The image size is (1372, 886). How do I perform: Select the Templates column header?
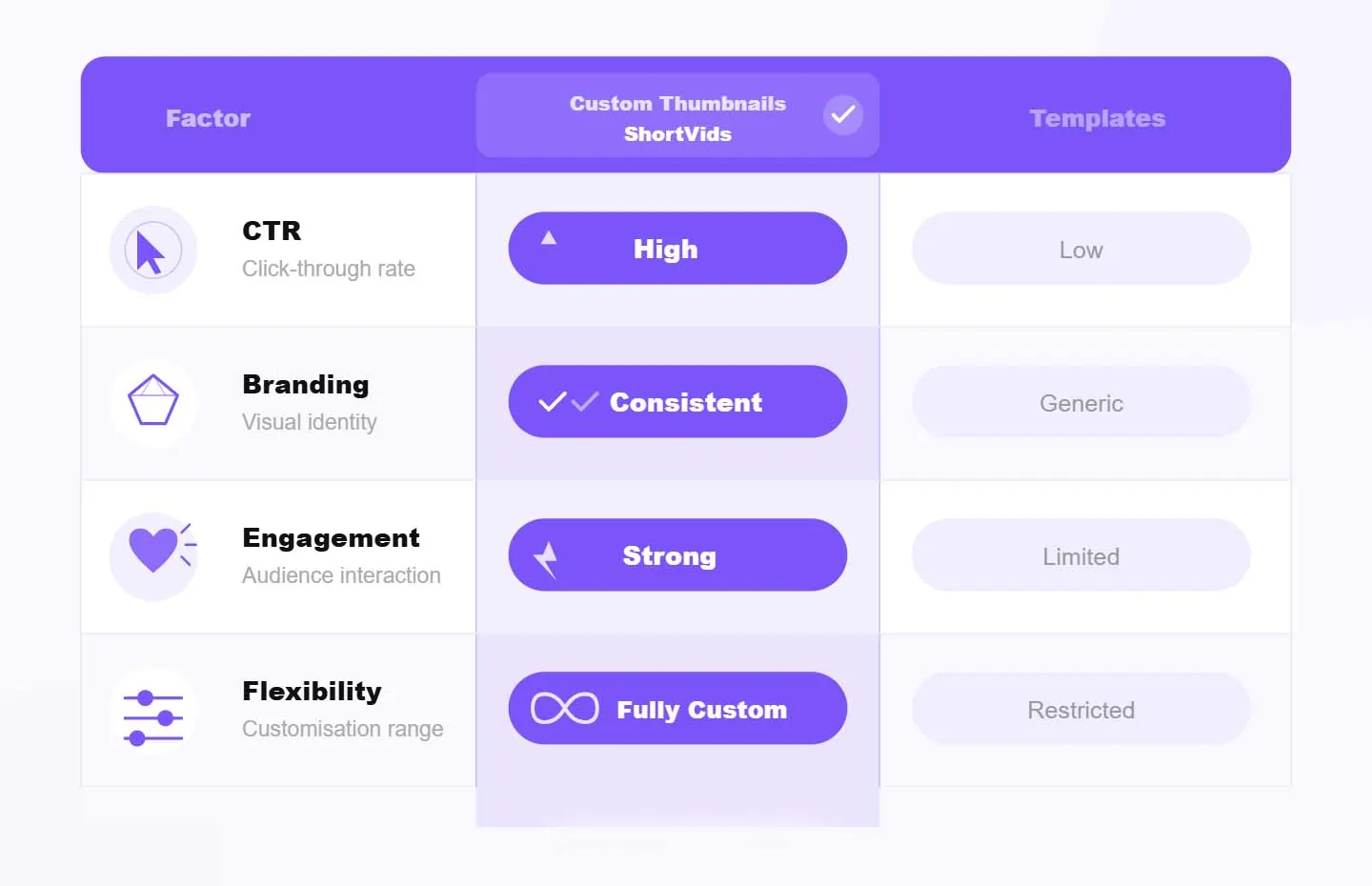pyautogui.click(x=1098, y=118)
